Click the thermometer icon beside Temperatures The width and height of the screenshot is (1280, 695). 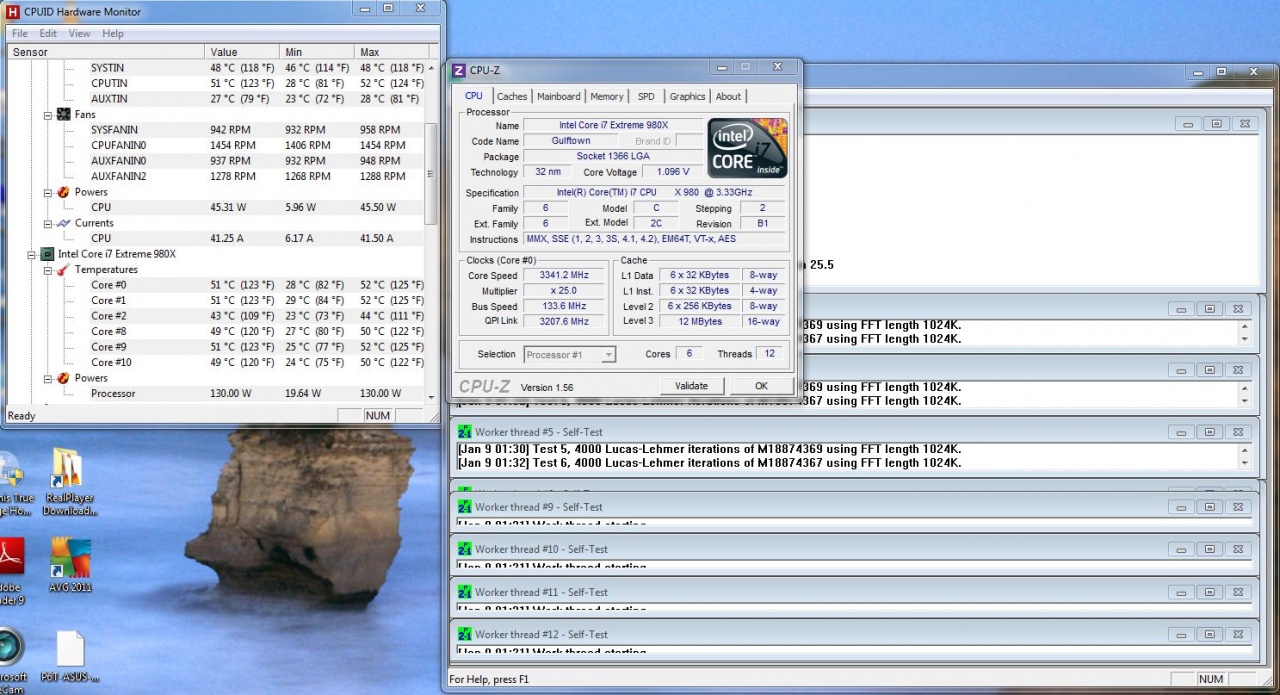click(64, 270)
